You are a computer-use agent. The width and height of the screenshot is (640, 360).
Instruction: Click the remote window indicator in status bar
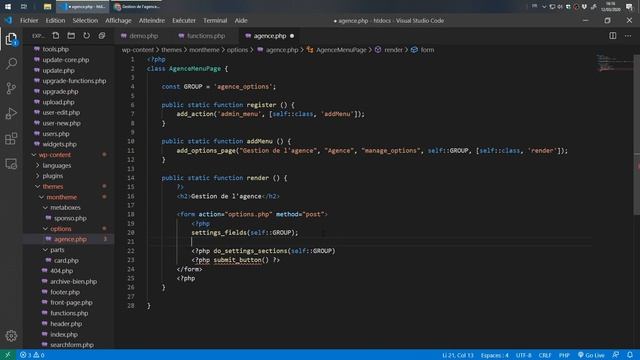pyautogui.click(x=8, y=355)
